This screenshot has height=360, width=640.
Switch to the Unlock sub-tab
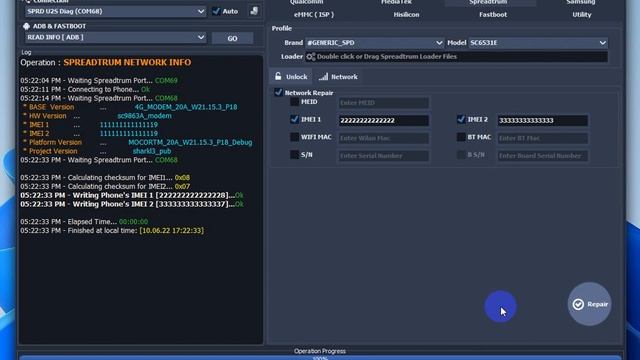click(291, 77)
